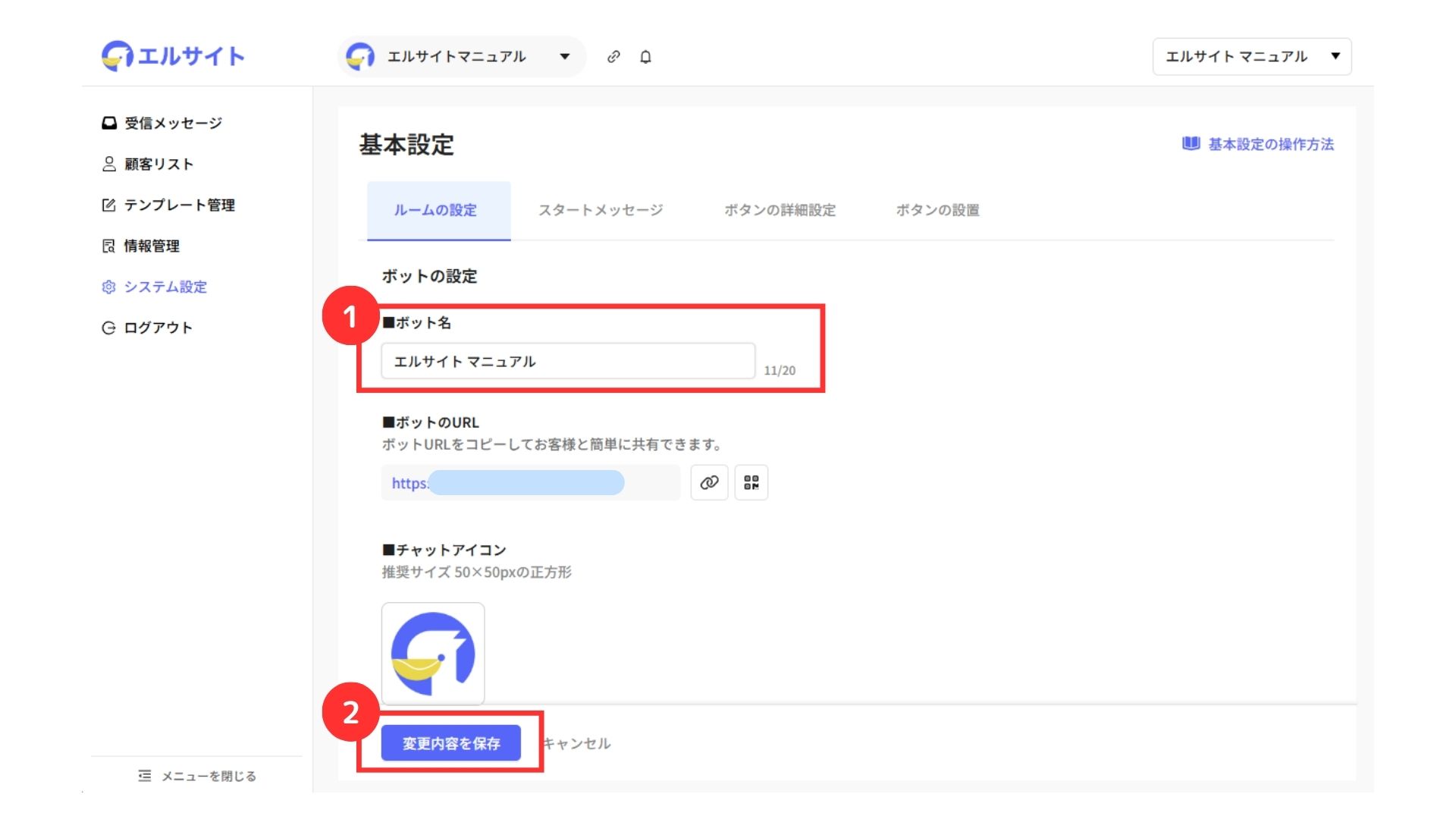Show QR code for bot URL

[x=752, y=482]
